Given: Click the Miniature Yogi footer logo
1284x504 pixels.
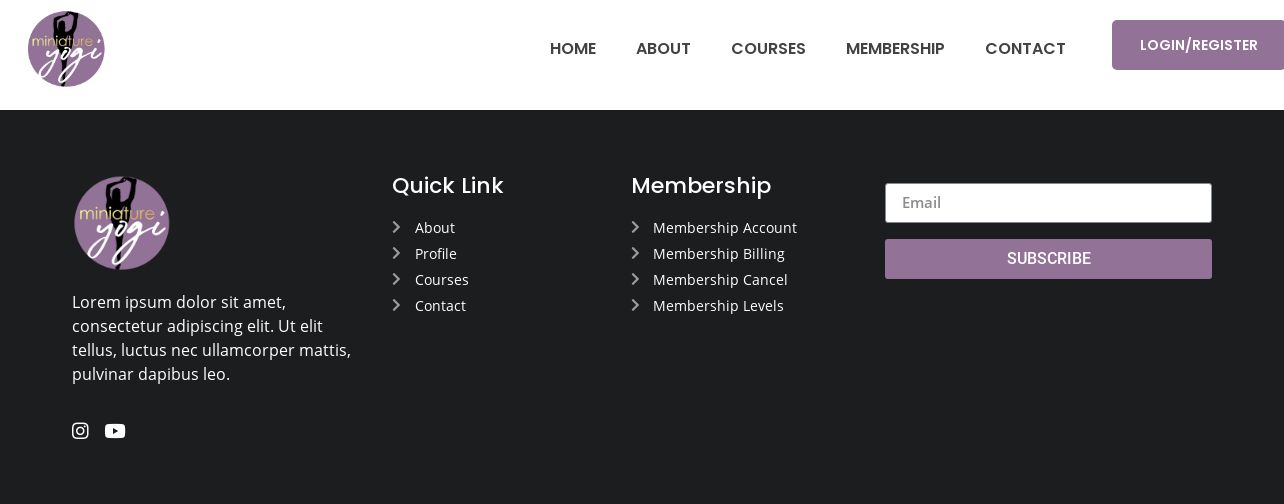Looking at the screenshot, I should tap(122, 223).
